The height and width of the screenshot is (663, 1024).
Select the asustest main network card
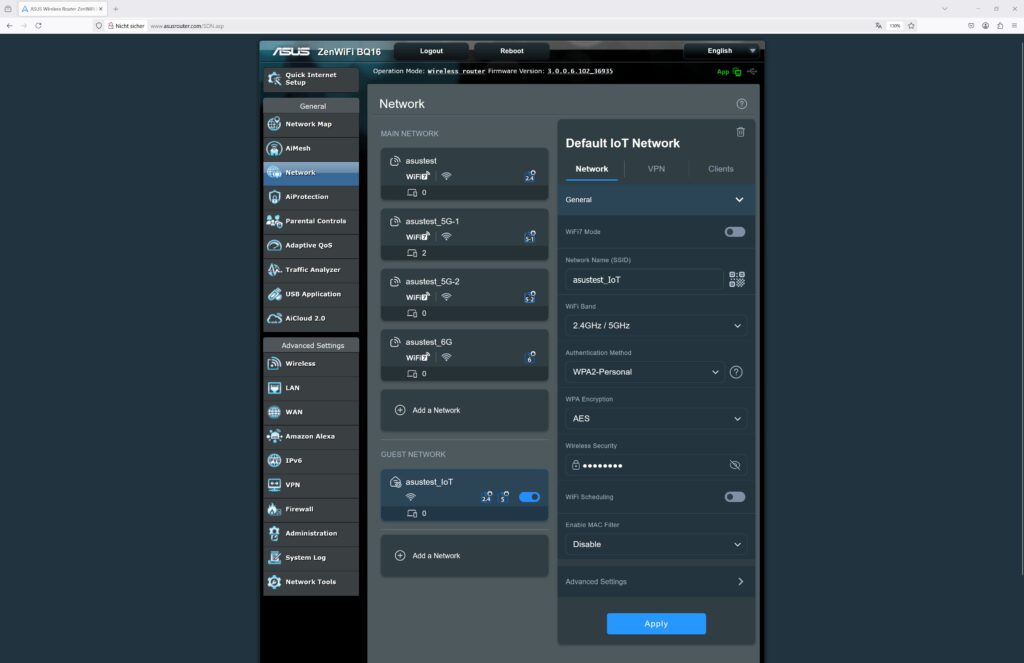[464, 174]
